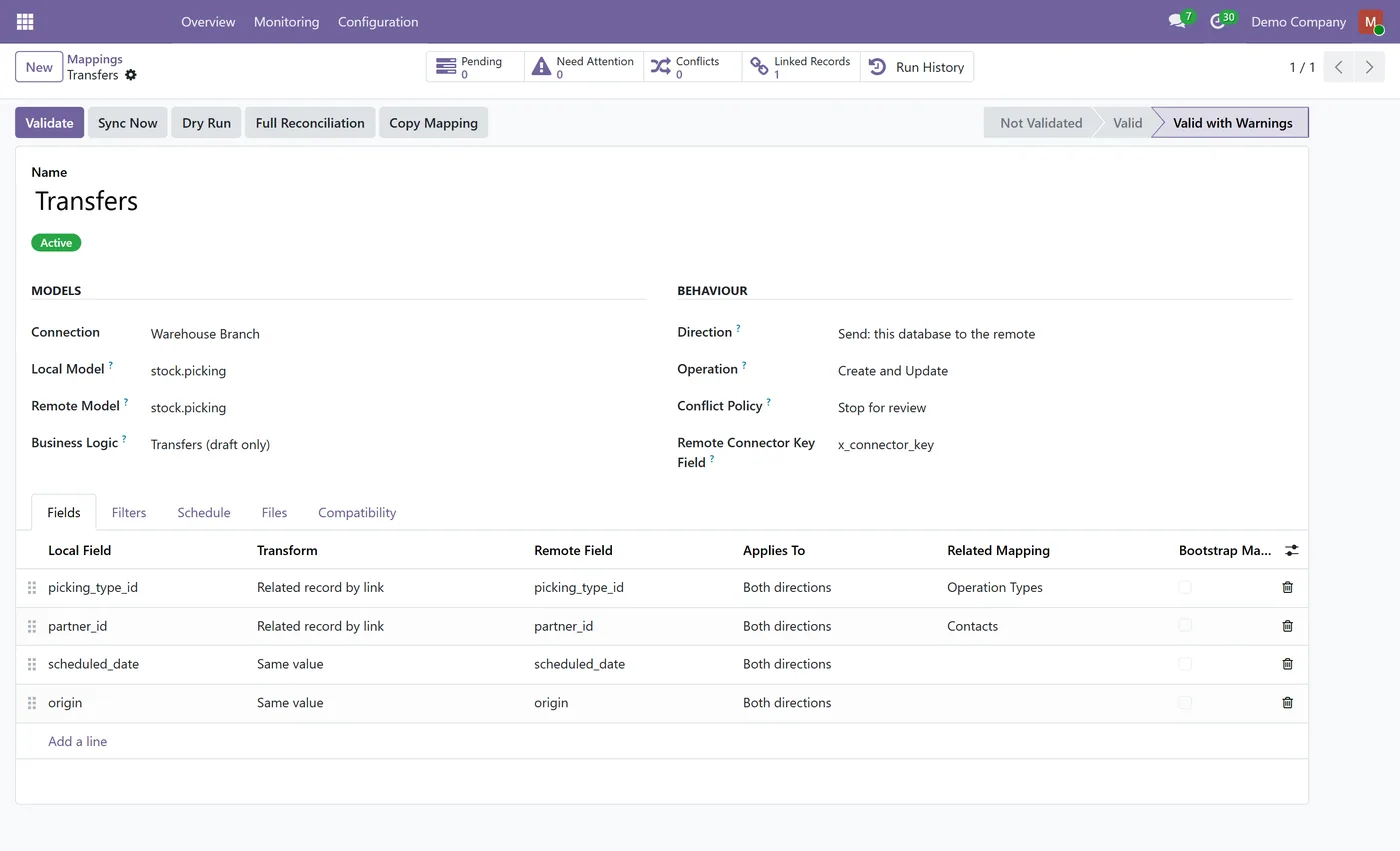The width and height of the screenshot is (1400, 851).
Task: Show help tooltip for Remote Model
Action: pyautogui.click(x=126, y=402)
